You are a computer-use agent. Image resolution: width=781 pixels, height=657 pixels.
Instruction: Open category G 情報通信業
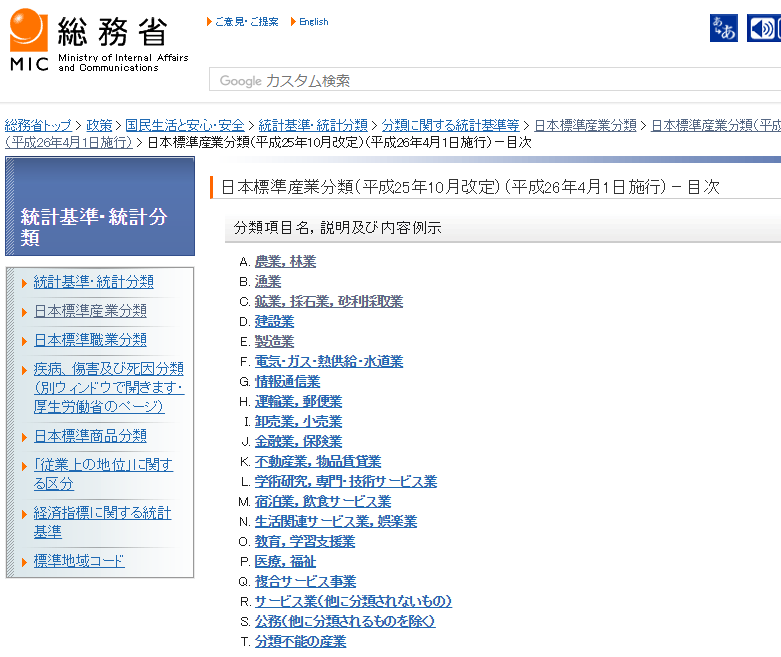point(287,382)
